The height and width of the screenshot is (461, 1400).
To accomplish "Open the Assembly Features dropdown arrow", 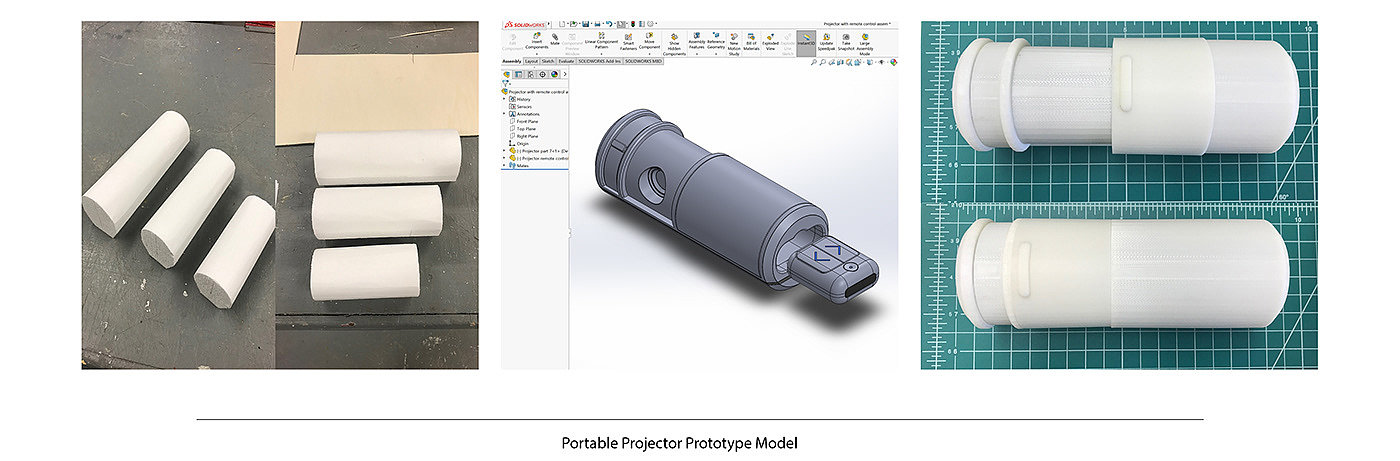I will tap(696, 53).
